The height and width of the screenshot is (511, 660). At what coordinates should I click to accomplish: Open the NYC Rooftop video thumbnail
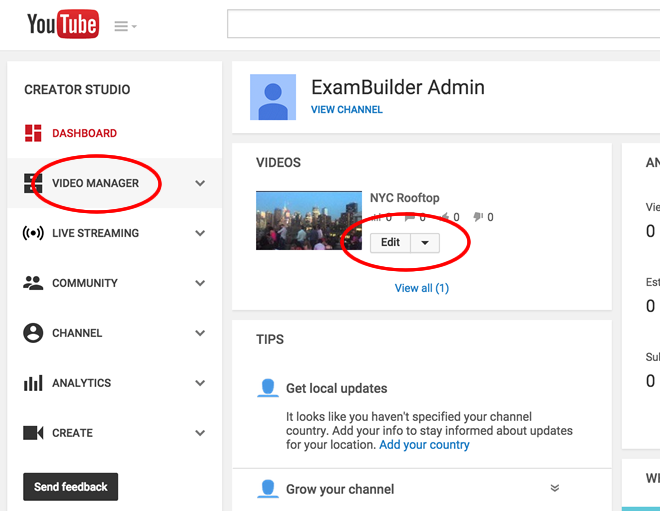309,220
